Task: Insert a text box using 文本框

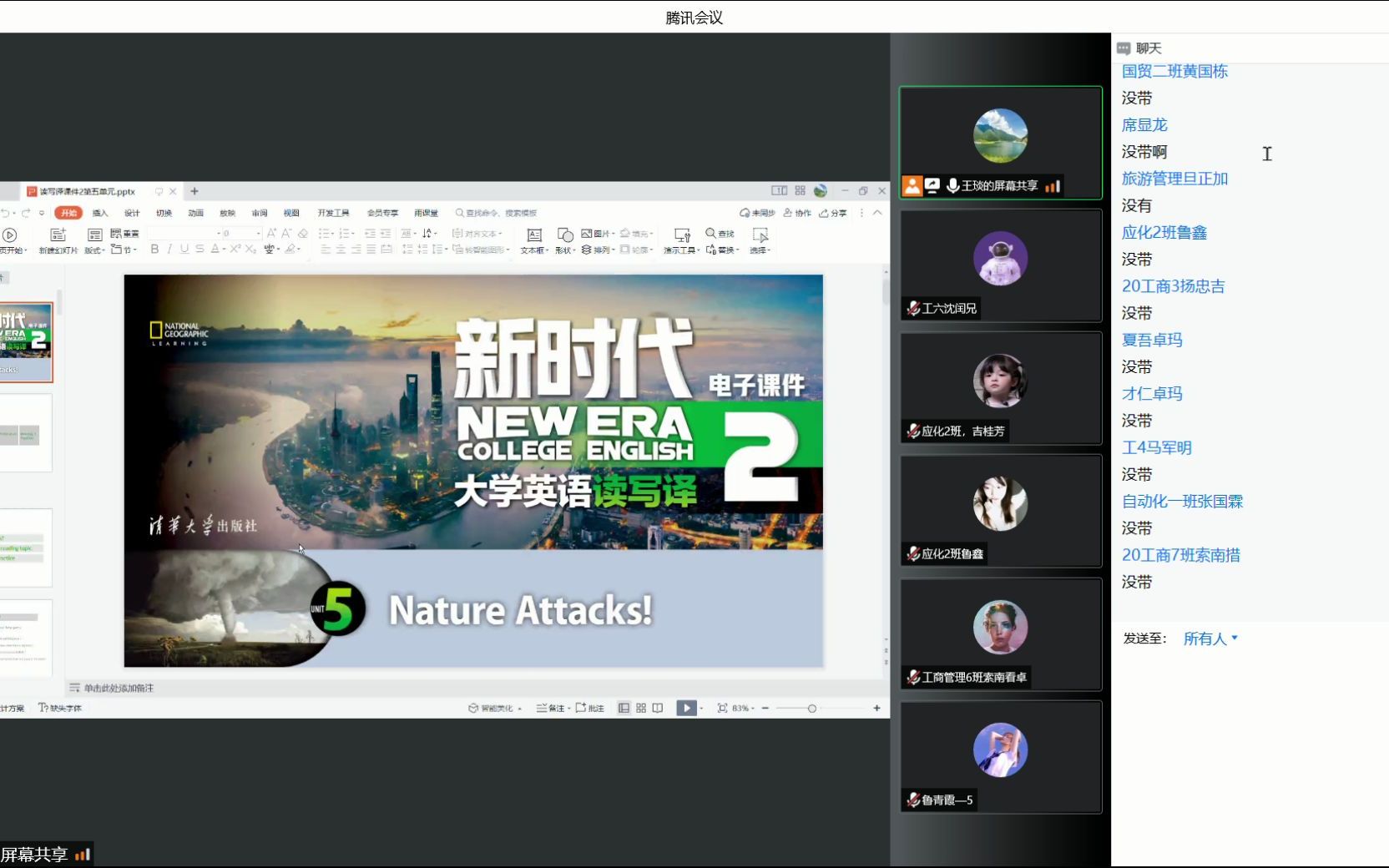Action: 534,241
